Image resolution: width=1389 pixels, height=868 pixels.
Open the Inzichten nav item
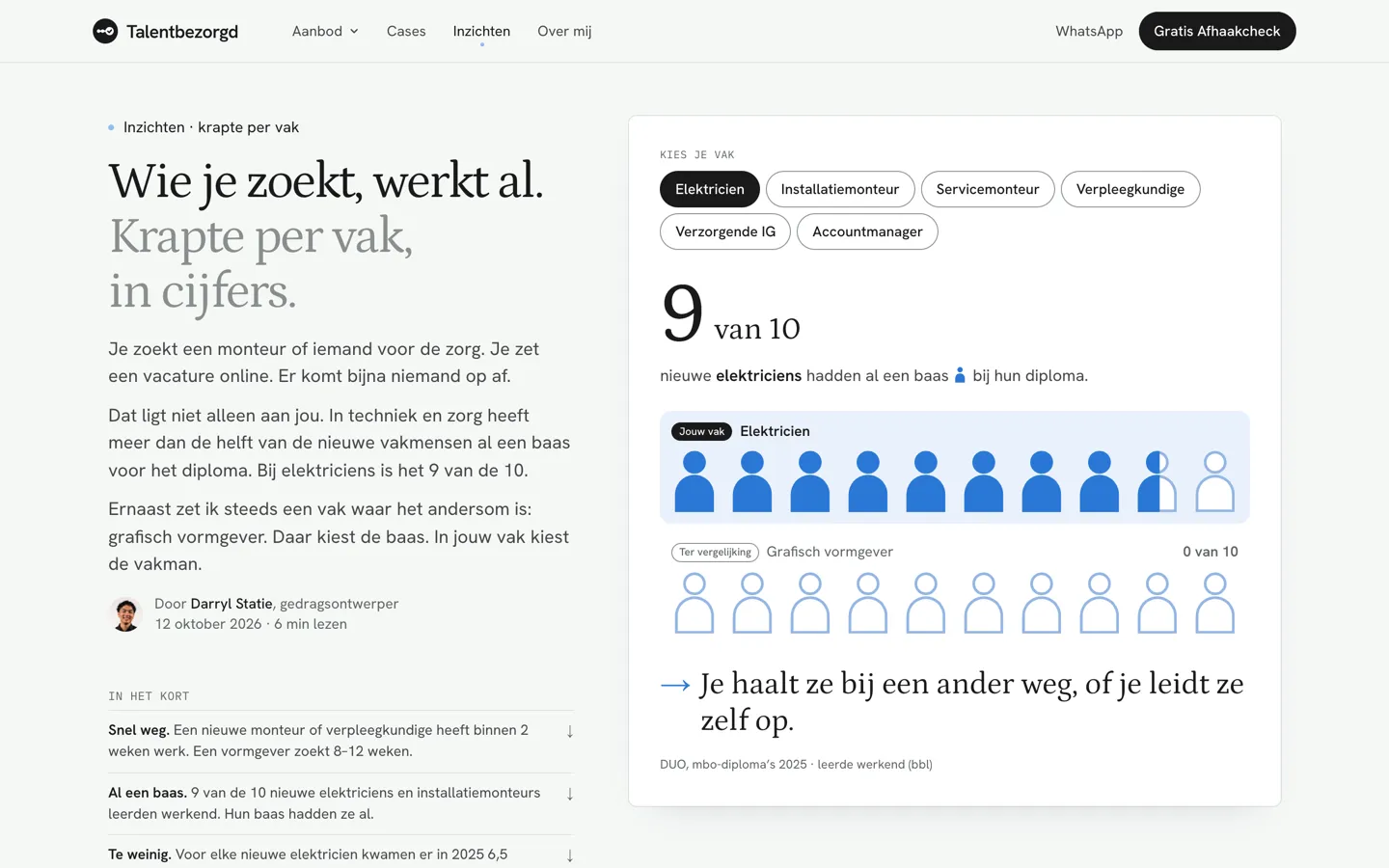click(x=481, y=31)
